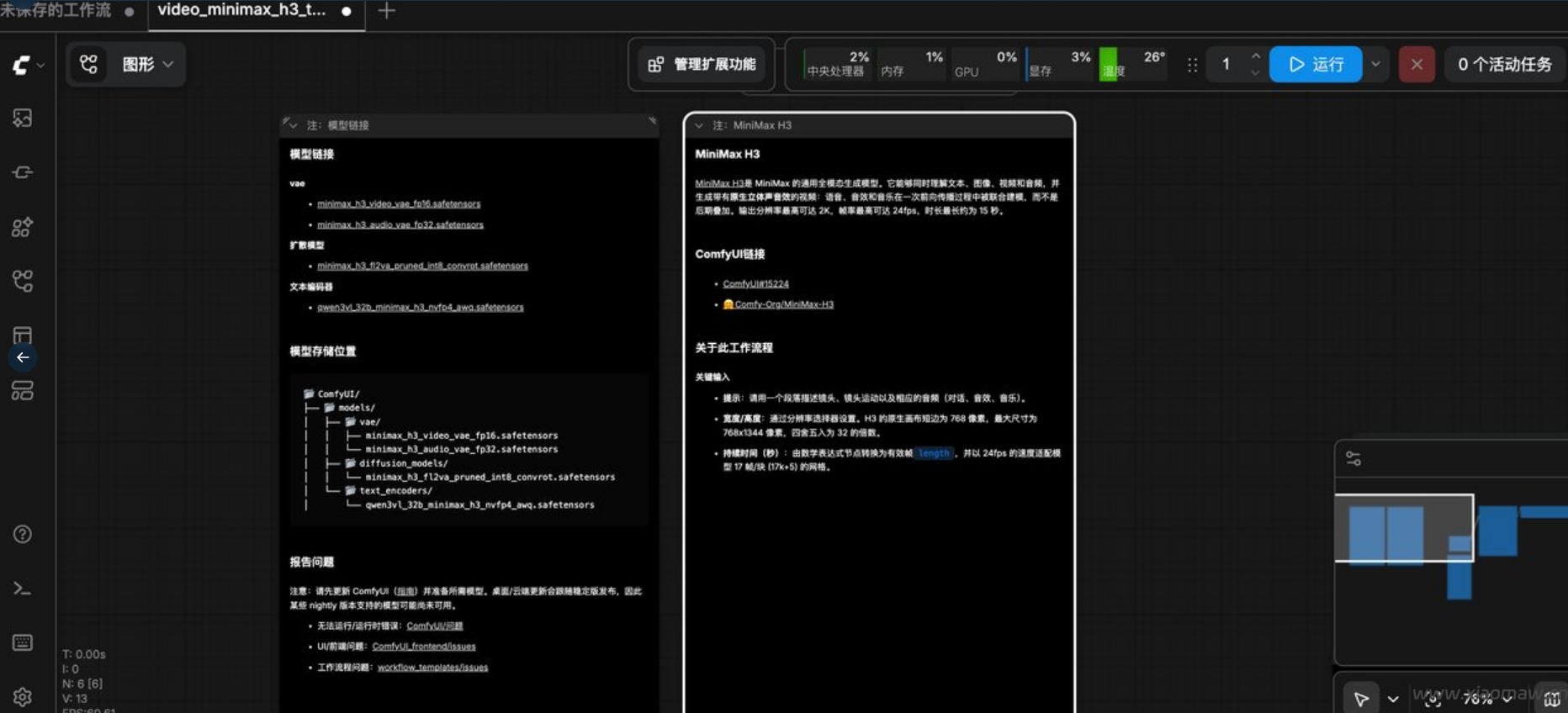The height and width of the screenshot is (713, 1568).
Task: Open minimap settings sliders icon
Action: coord(1353,459)
